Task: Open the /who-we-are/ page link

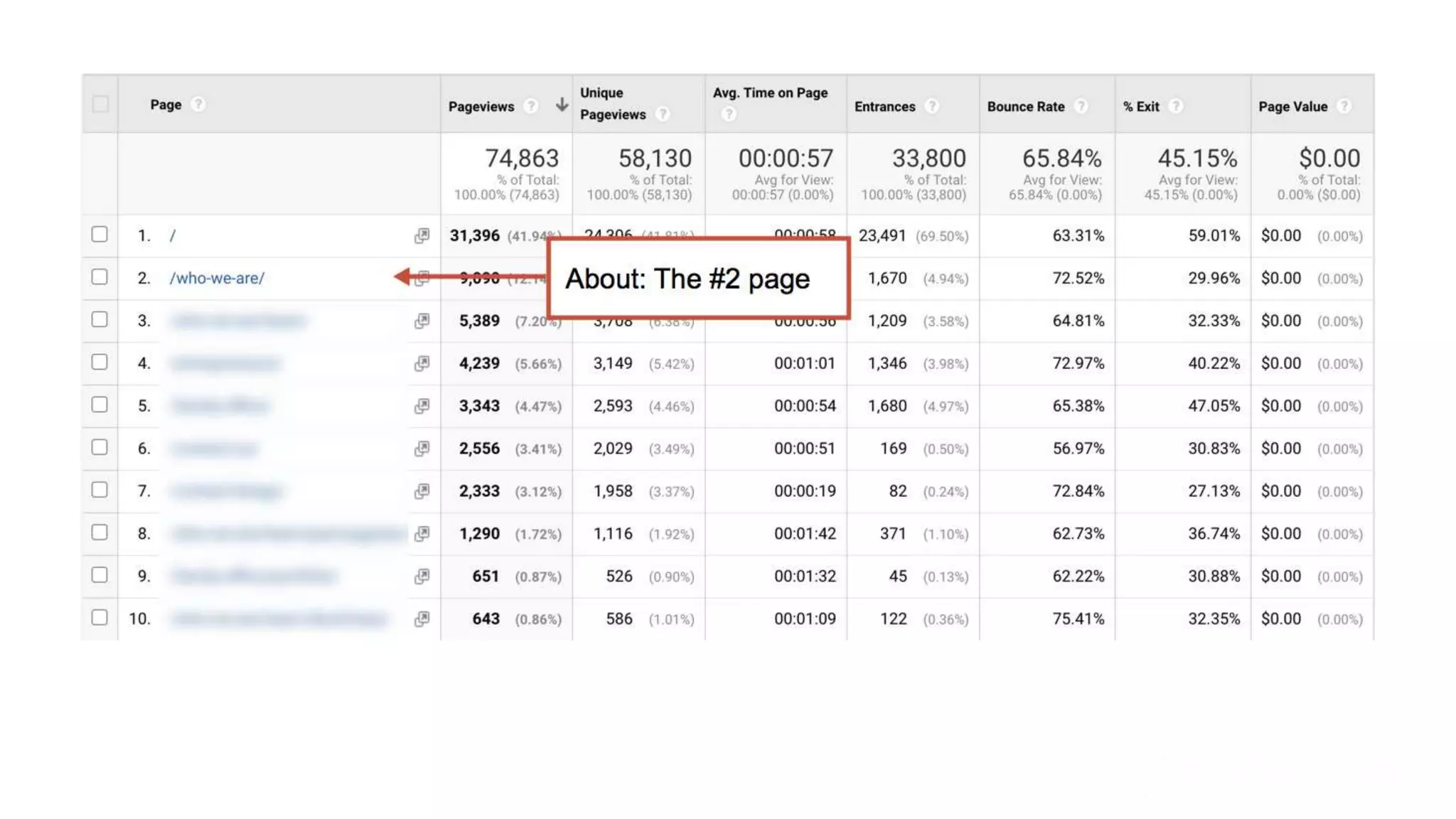Action: (217, 278)
